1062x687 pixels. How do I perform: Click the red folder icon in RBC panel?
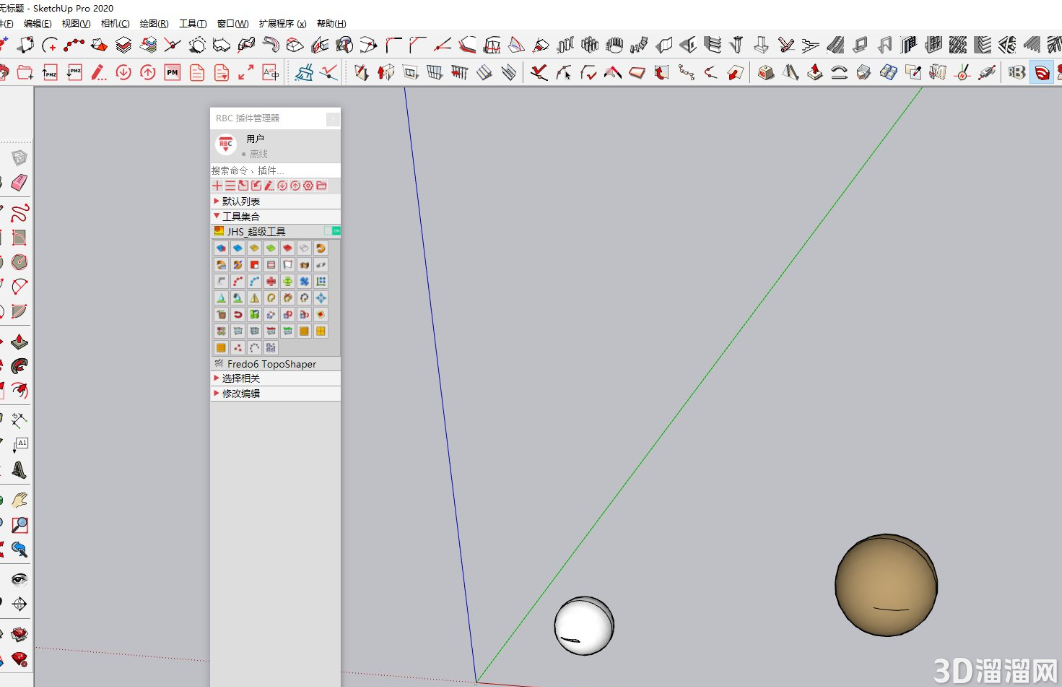[321, 186]
